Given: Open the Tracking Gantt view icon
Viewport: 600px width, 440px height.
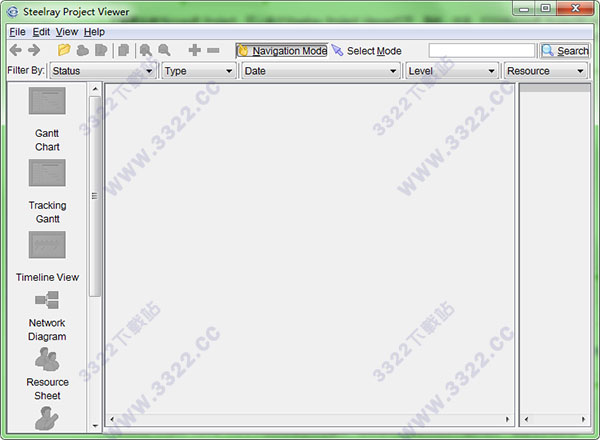Looking at the screenshot, I should click(47, 173).
